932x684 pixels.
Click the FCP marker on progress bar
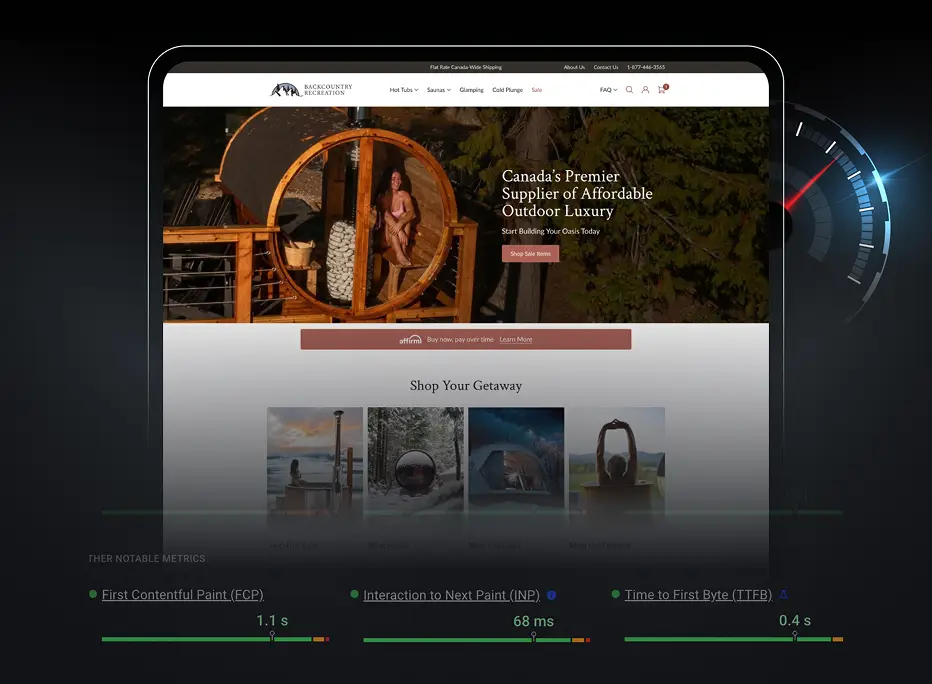click(x=272, y=636)
